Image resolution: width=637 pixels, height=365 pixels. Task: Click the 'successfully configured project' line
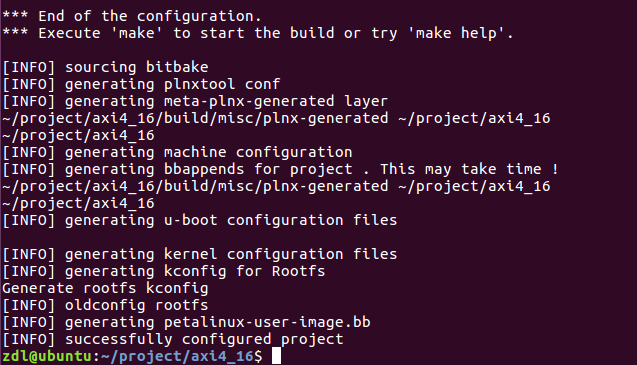pos(173,339)
